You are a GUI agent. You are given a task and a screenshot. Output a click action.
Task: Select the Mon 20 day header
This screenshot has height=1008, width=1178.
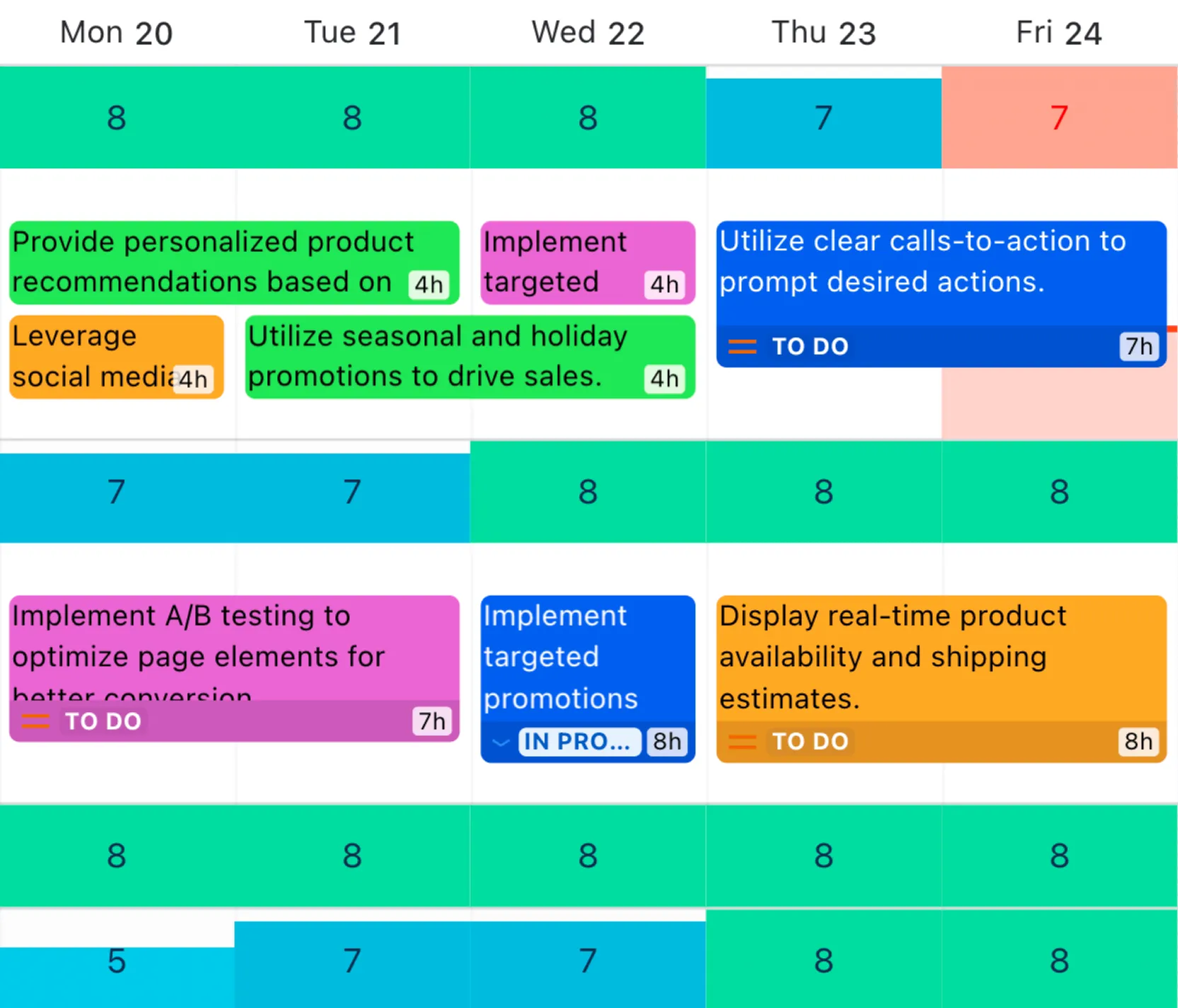pyautogui.click(x=115, y=32)
